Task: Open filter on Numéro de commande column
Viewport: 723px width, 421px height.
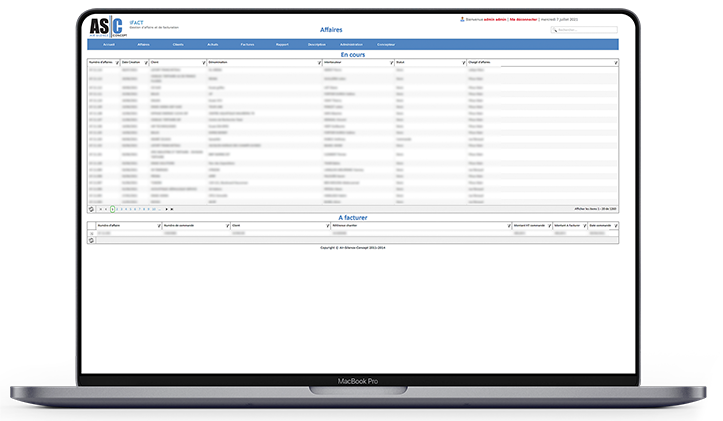Action: pyautogui.click(x=227, y=226)
